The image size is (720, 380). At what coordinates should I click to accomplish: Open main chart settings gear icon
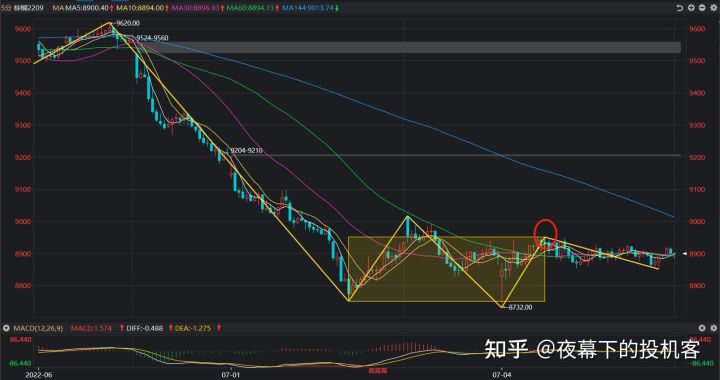click(713, 8)
